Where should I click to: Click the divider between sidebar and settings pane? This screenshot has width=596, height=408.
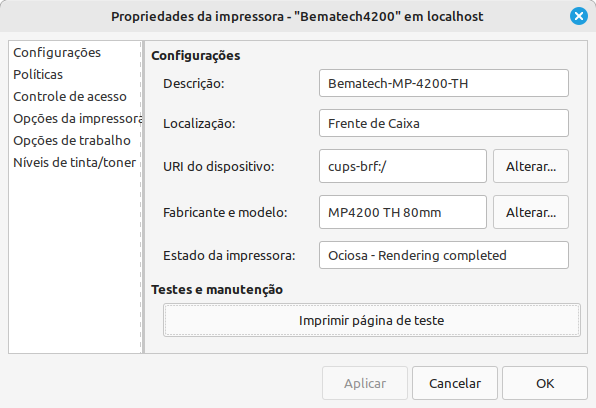[143, 197]
